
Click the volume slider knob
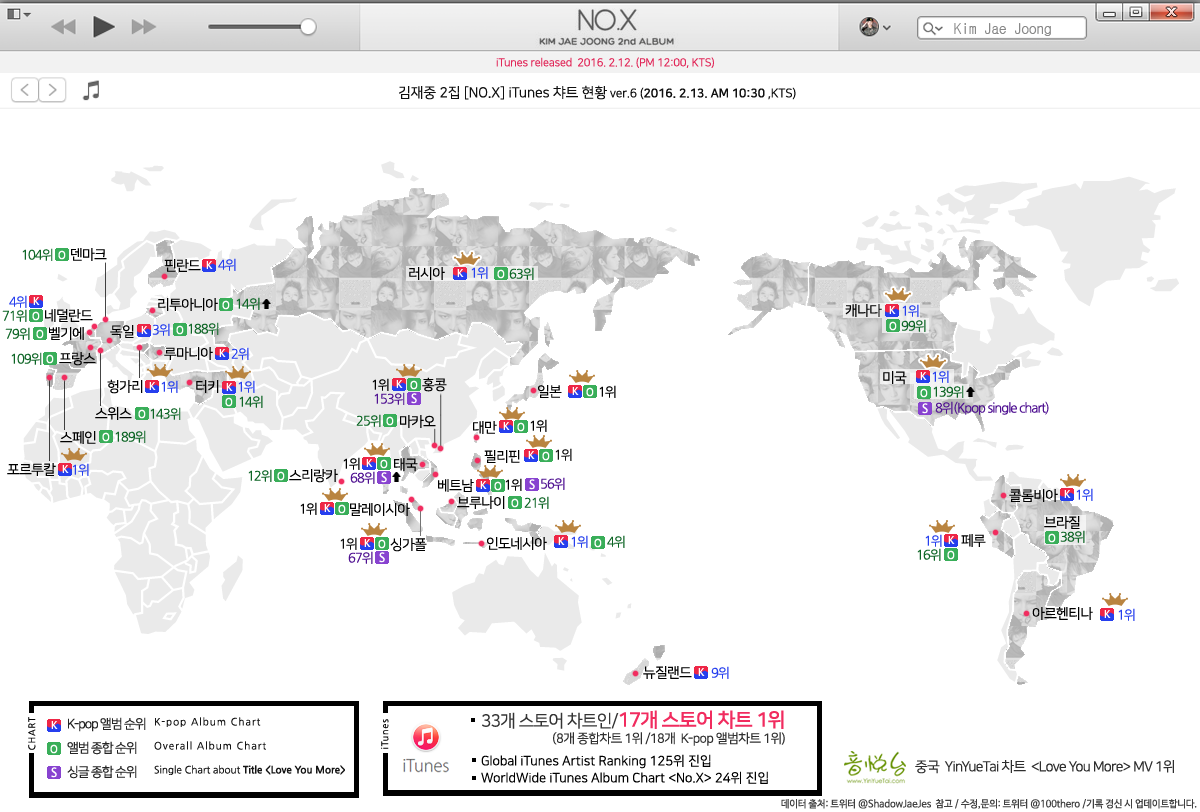point(308,27)
